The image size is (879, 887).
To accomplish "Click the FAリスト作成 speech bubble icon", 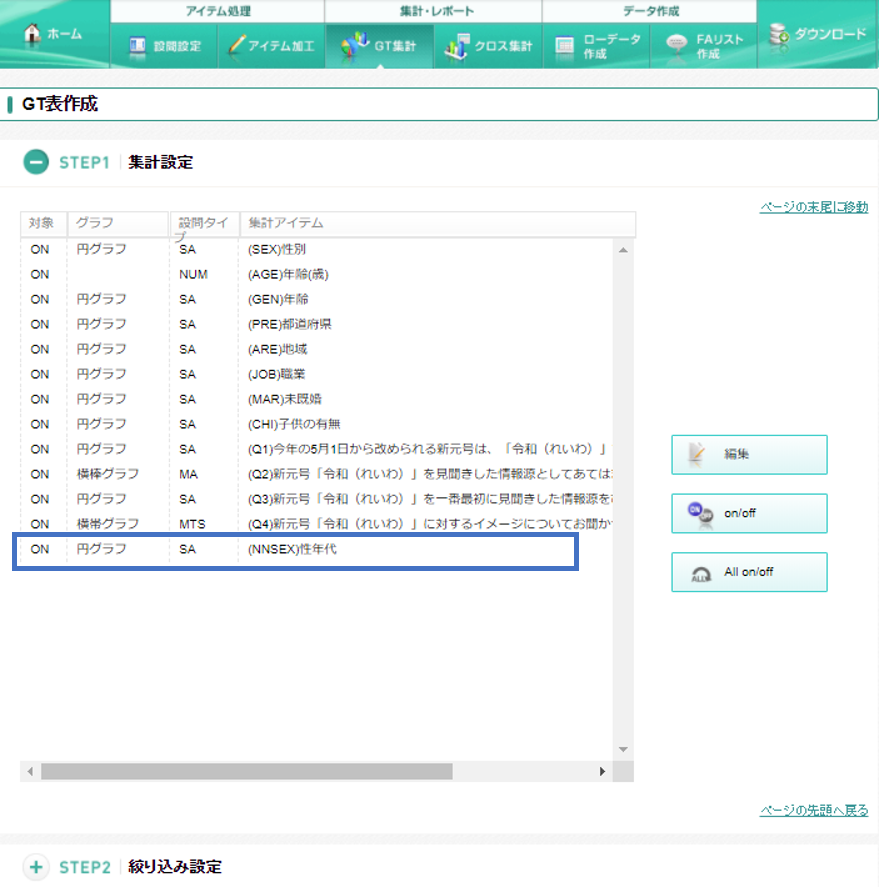I will click(677, 44).
